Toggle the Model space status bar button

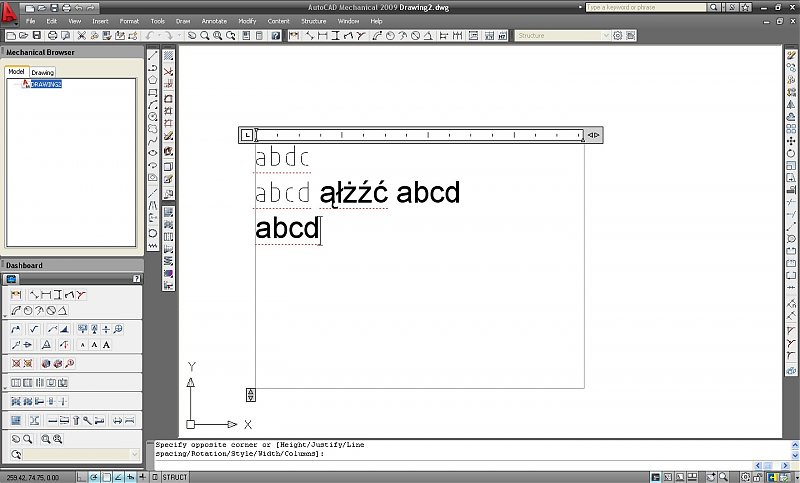(x=656, y=477)
